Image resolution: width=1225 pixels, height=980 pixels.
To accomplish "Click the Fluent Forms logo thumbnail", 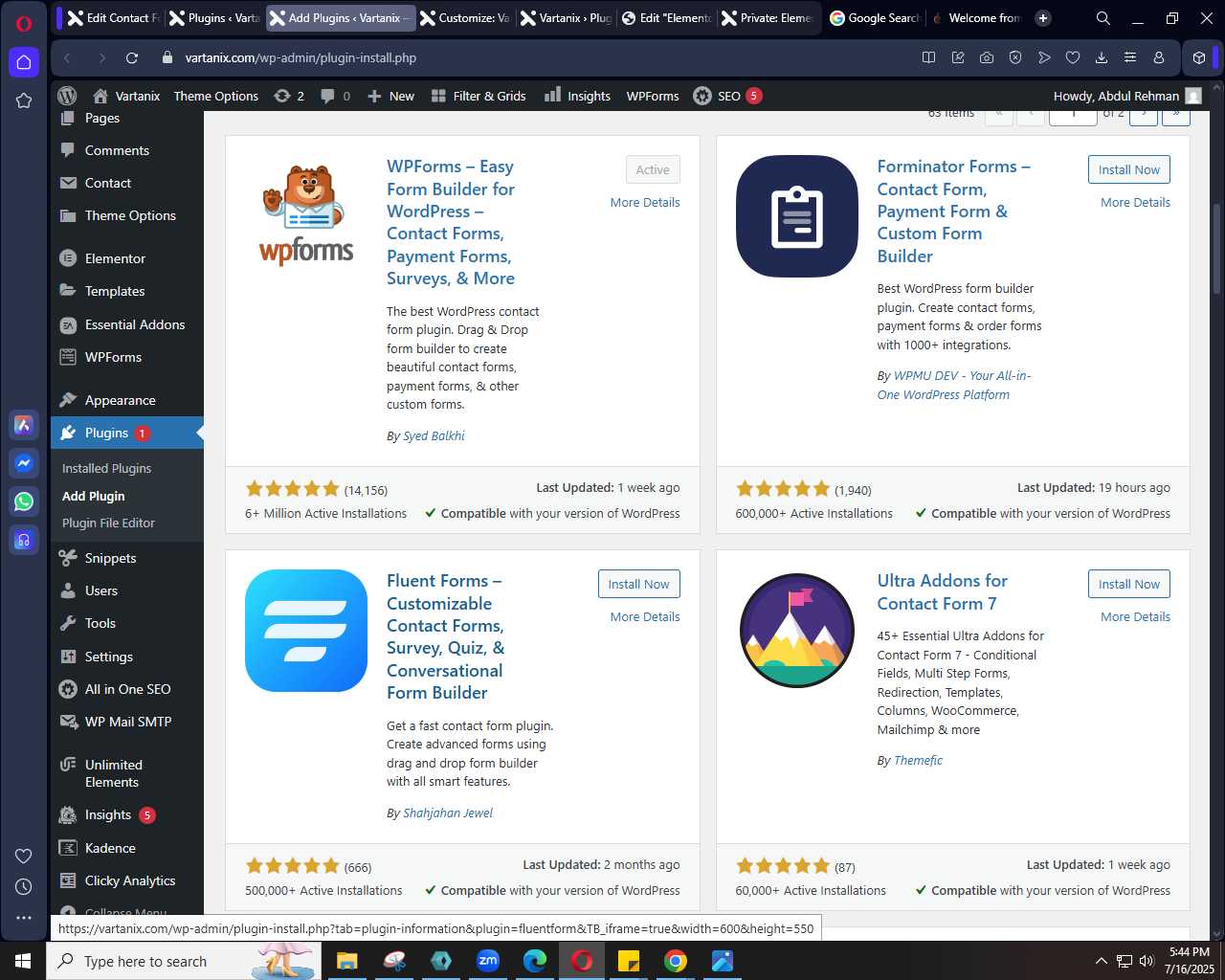I will [306, 631].
